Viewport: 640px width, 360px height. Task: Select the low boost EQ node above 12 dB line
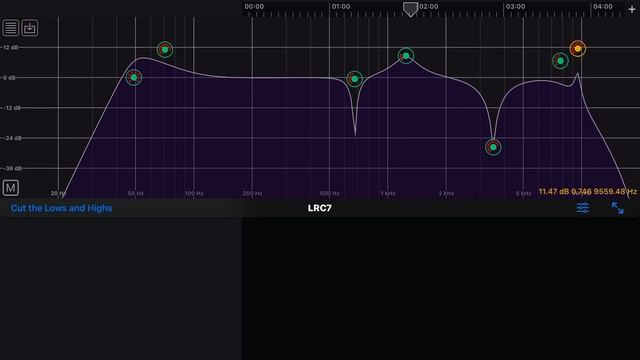tap(165, 49)
